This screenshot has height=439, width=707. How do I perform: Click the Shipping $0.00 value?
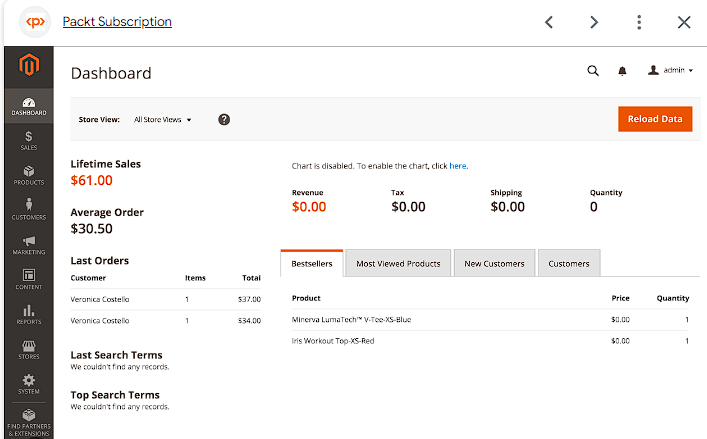click(x=508, y=207)
